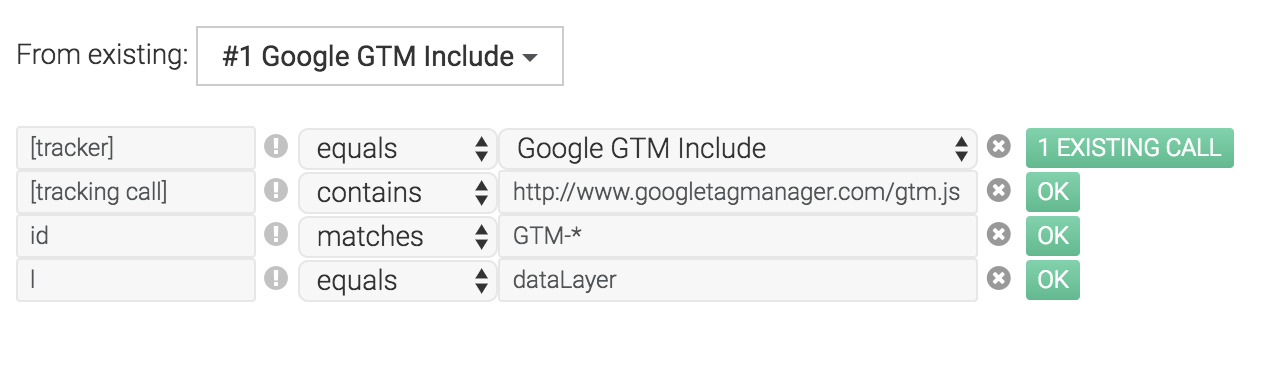Click the googletagmanager.com URL value field

[738, 192]
